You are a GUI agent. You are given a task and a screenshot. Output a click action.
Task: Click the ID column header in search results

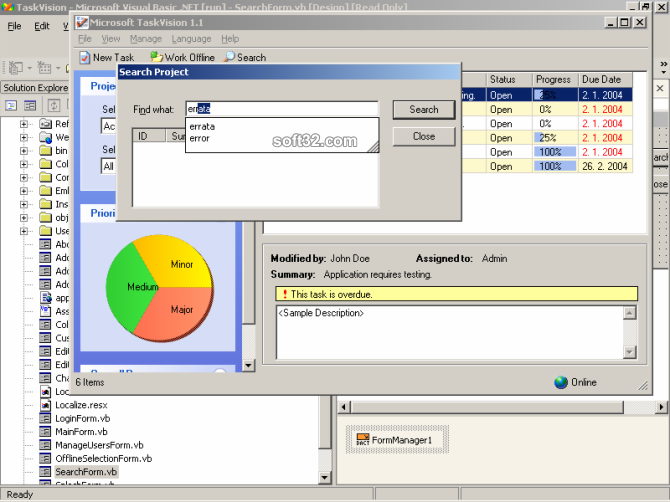pos(149,136)
